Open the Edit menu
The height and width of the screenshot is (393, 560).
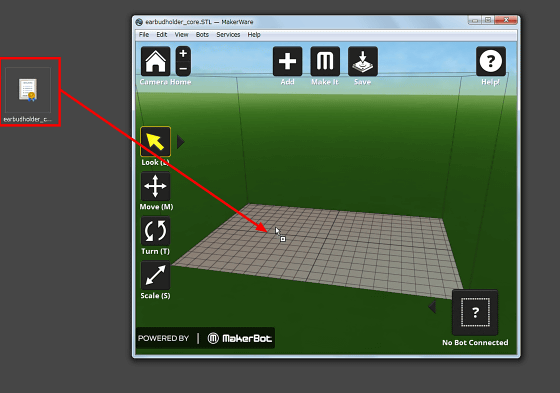pos(162,35)
